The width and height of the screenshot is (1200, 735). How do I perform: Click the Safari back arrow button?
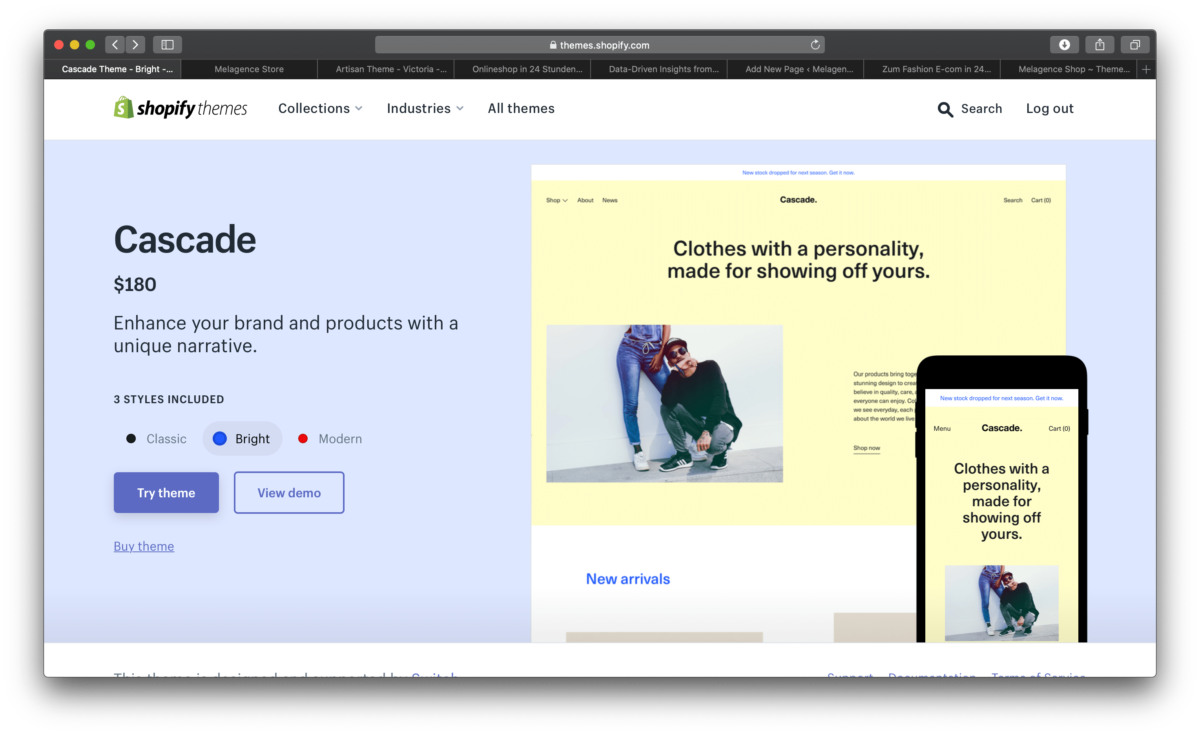point(115,45)
